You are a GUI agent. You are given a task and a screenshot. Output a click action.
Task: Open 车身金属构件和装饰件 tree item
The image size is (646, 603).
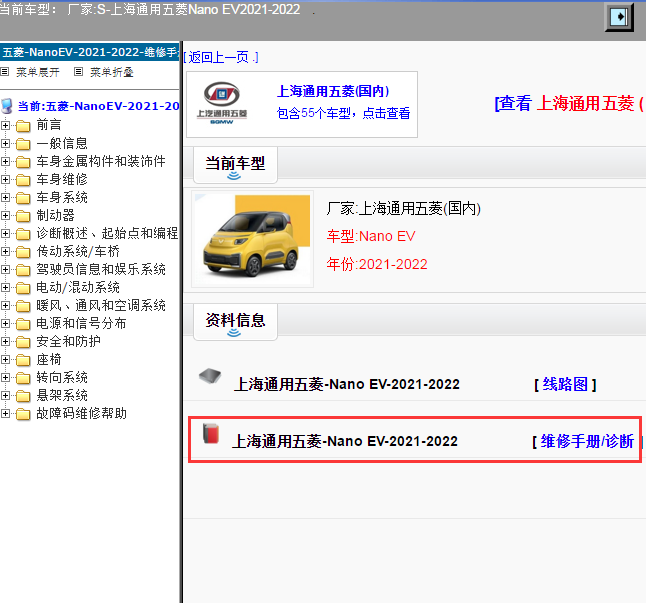(101, 161)
